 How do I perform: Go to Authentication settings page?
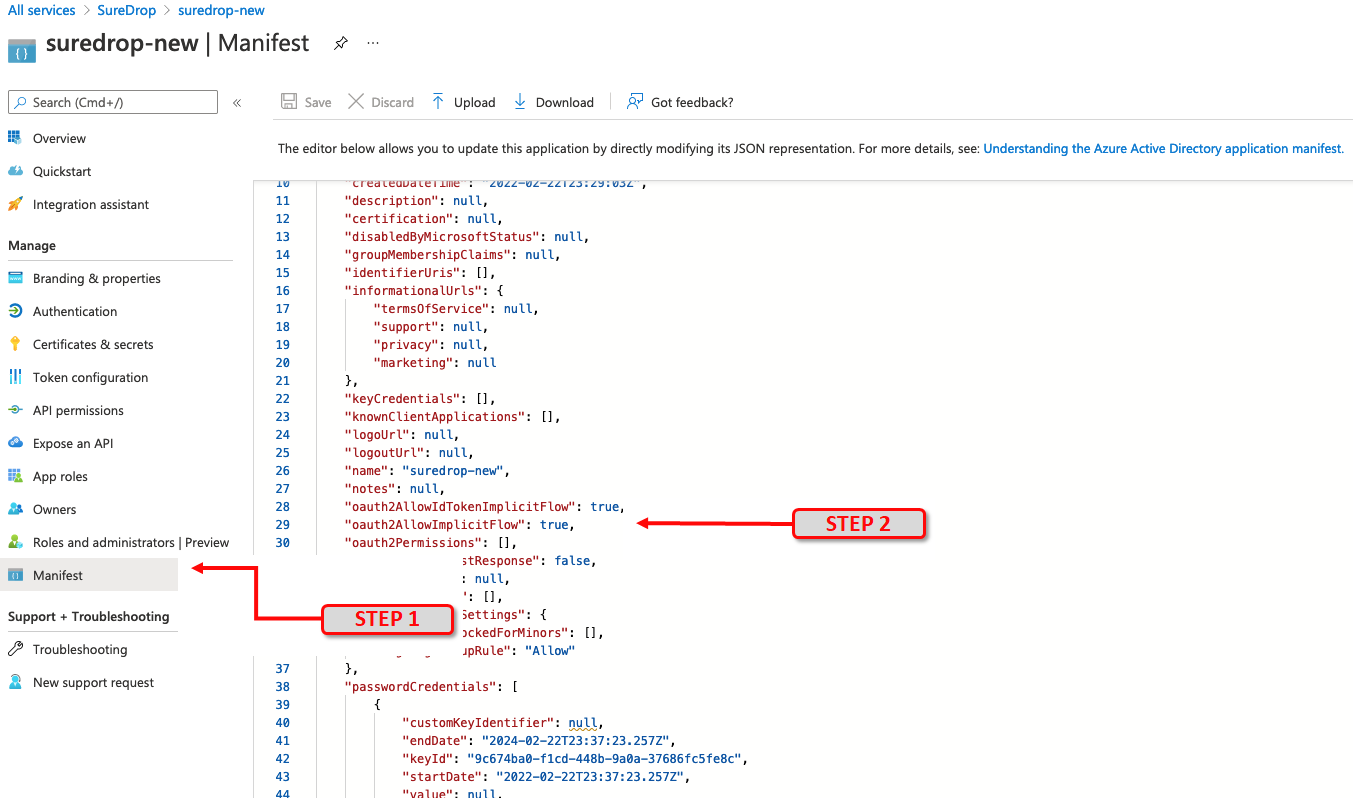(75, 311)
